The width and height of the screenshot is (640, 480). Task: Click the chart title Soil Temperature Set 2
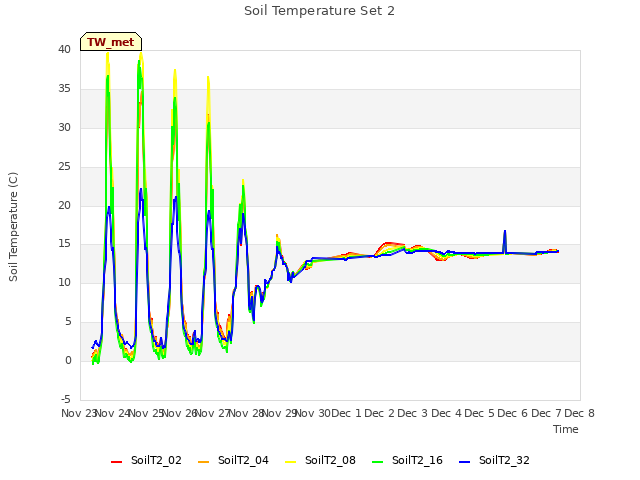320,11
